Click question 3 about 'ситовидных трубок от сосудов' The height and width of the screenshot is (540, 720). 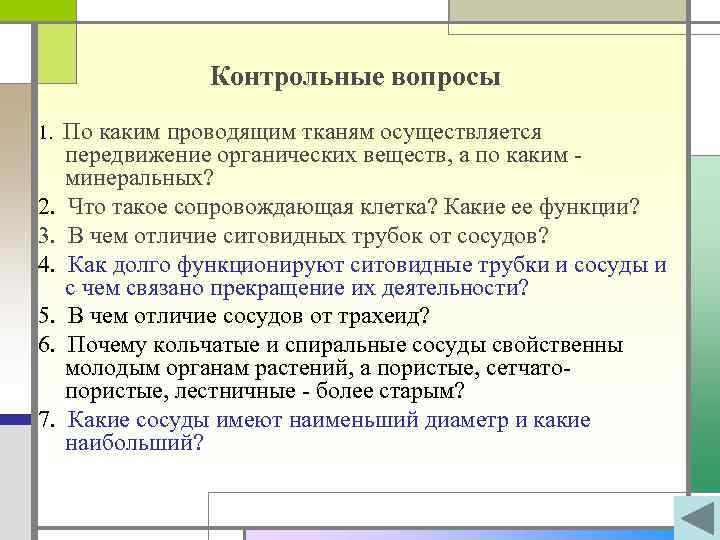point(294,236)
